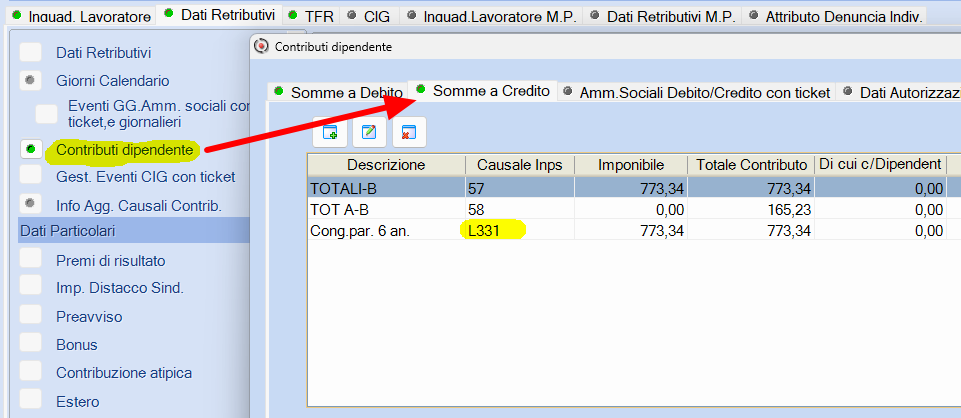Click the box next to Eventi GG.Amm. sociali
Viewport: 961px width, 418px height.
click(47, 114)
